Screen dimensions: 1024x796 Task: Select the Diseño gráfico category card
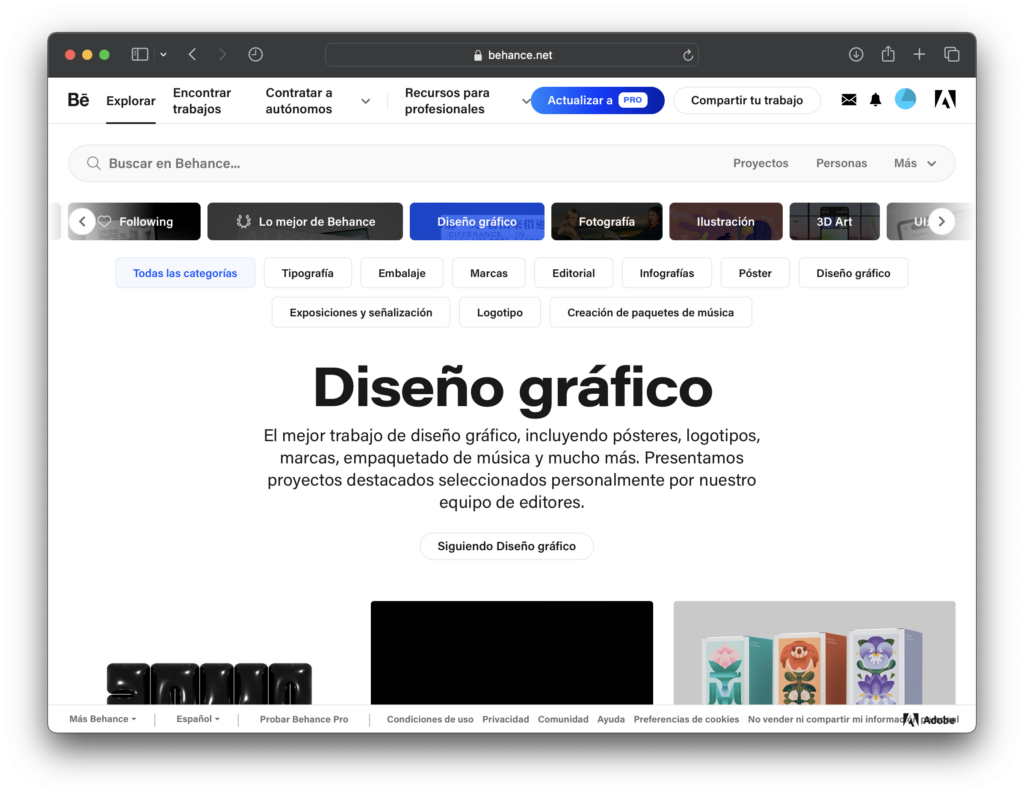coord(477,221)
